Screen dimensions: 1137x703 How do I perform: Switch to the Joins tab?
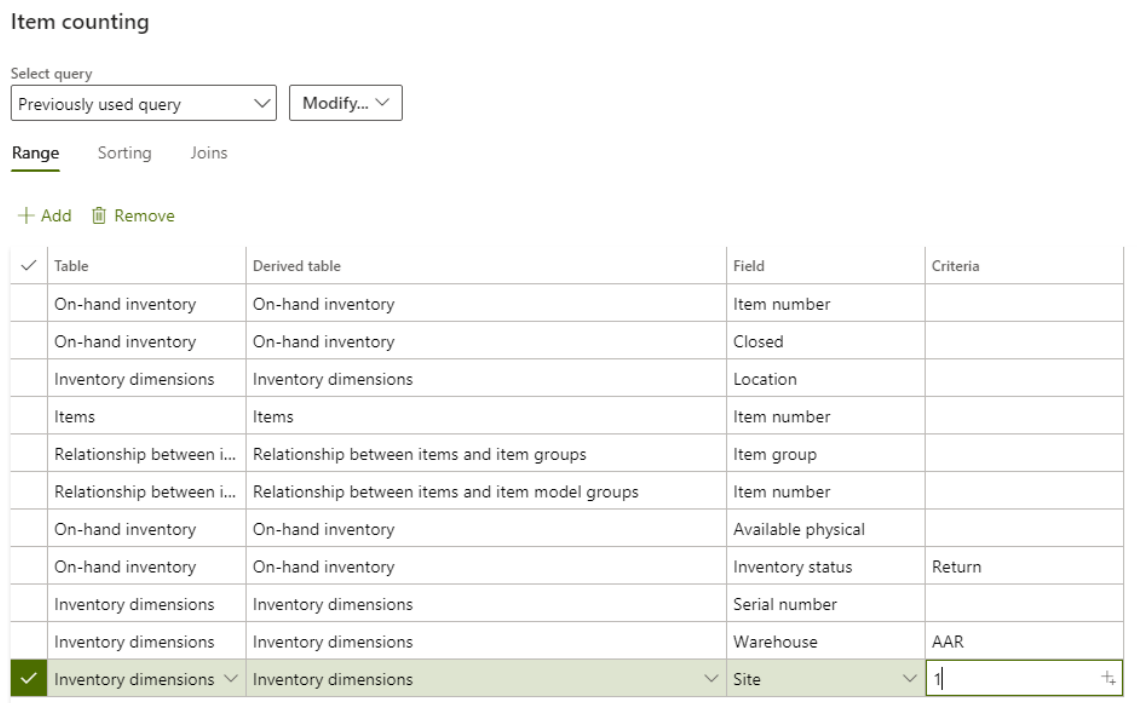[209, 153]
